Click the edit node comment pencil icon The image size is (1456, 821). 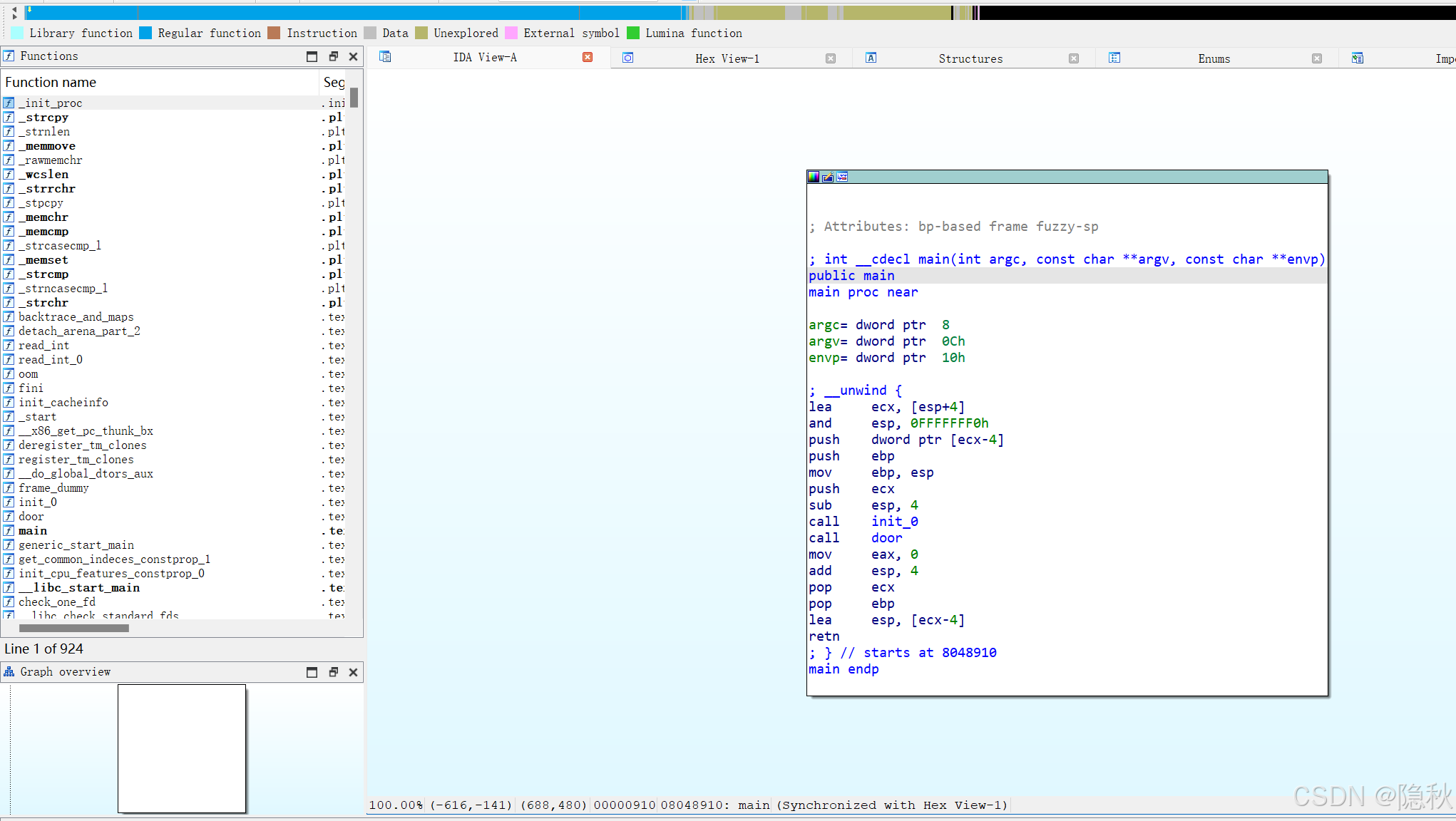coord(828,177)
